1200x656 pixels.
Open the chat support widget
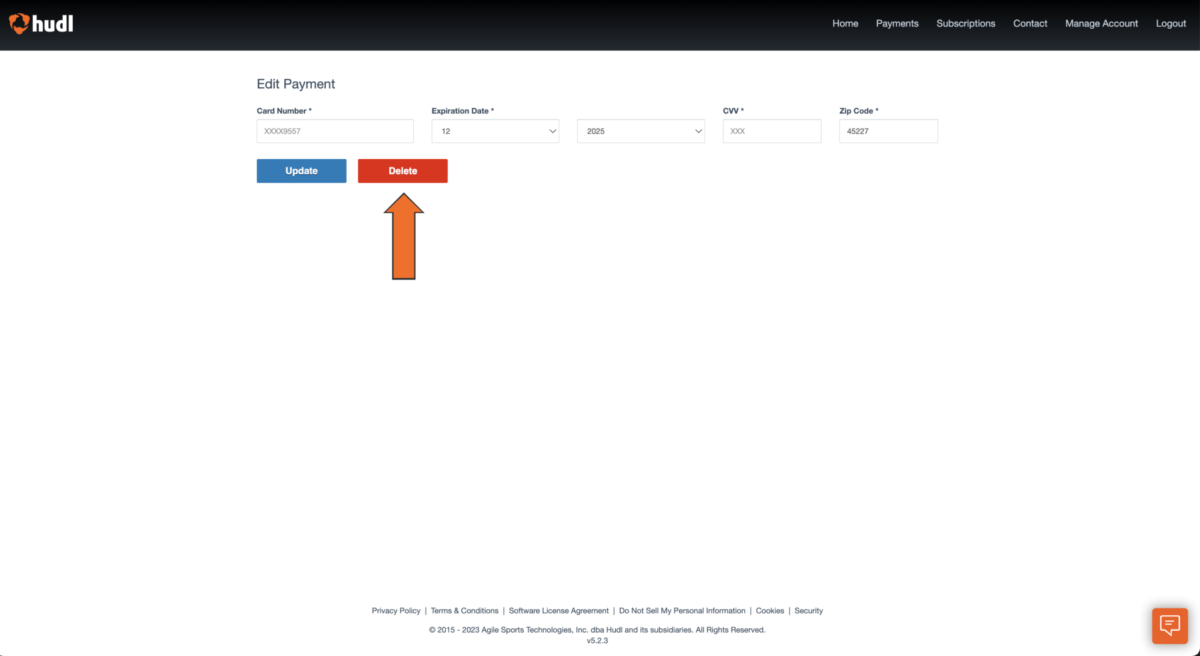point(1169,625)
